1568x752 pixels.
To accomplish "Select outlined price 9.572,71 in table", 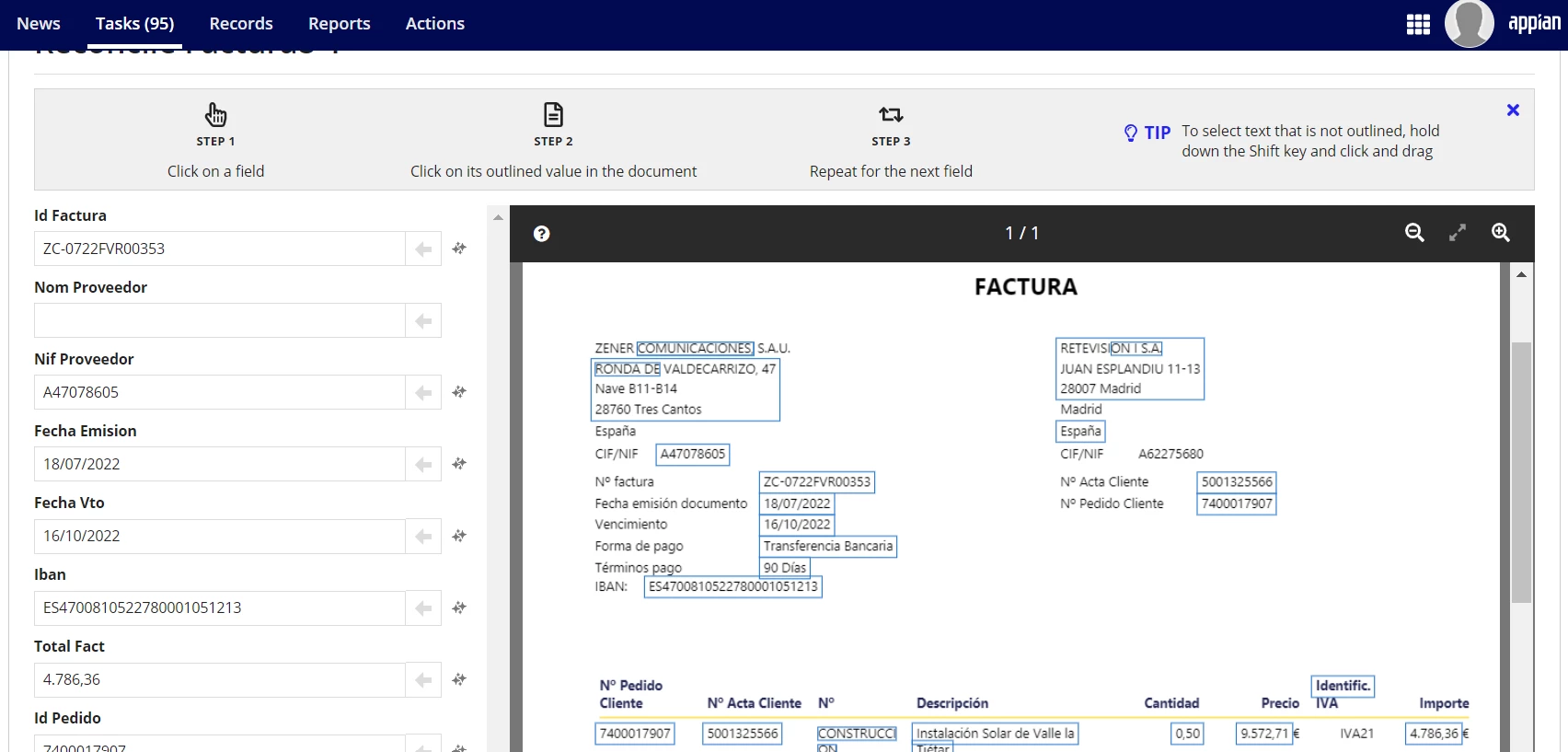I will click(x=1264, y=734).
